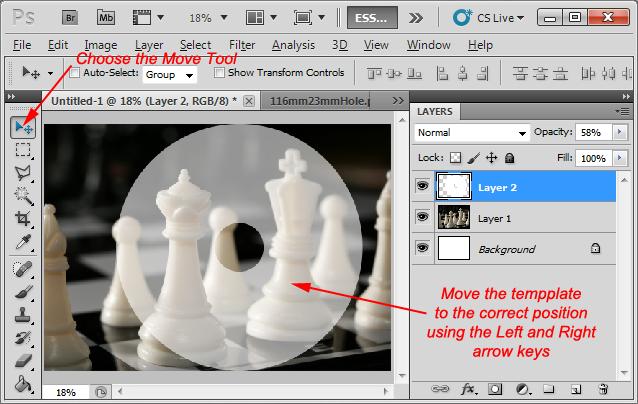Screen dimensions: 638x404
Task: Toggle lock image pixels brush icon
Action: point(473,158)
